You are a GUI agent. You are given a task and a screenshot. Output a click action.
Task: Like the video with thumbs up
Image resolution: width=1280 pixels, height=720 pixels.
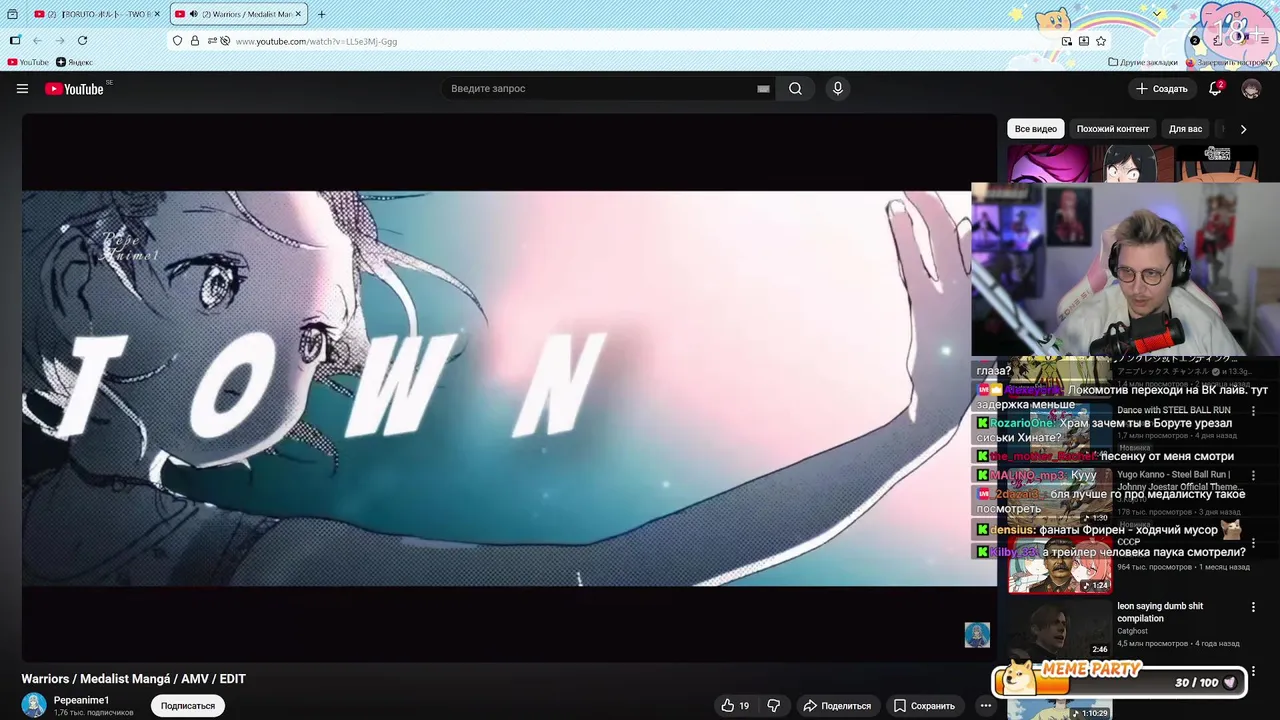736,706
